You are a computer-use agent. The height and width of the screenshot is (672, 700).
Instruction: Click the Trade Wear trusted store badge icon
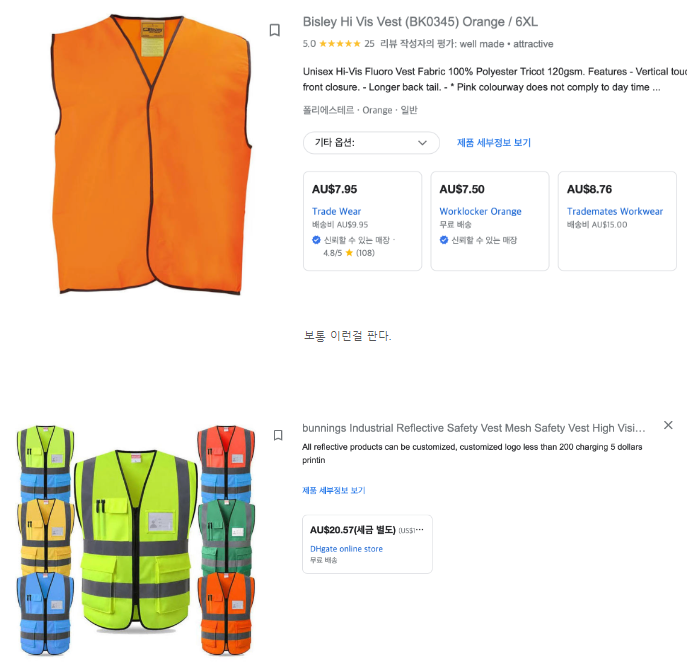[316, 240]
